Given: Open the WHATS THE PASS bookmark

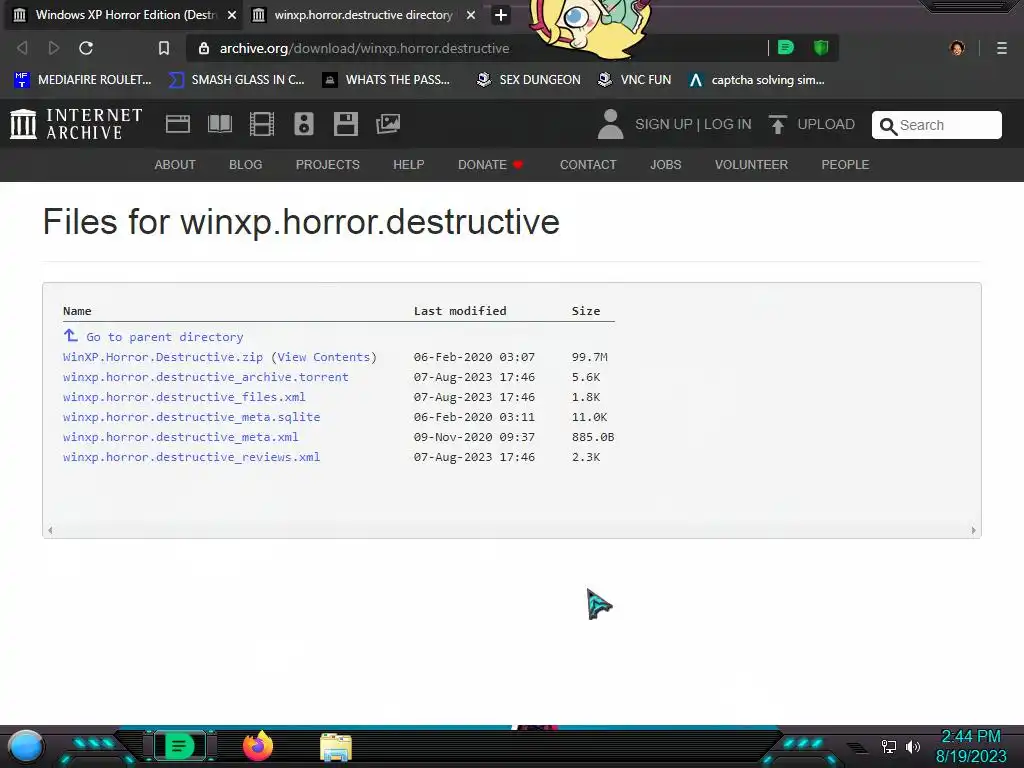Looking at the screenshot, I should pyautogui.click(x=387, y=80).
